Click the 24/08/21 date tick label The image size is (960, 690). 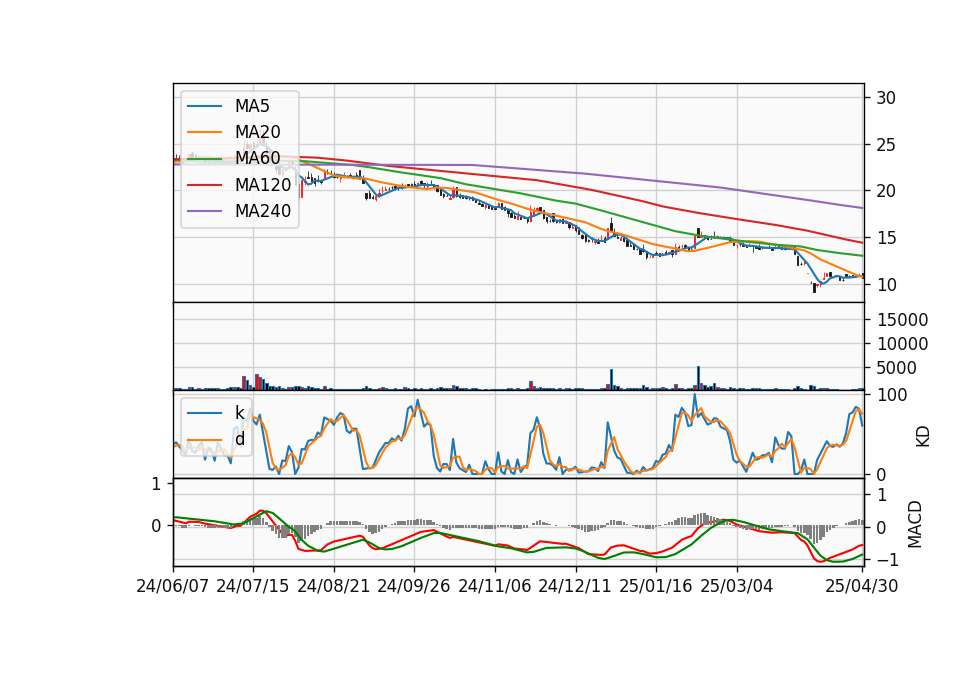tap(334, 586)
